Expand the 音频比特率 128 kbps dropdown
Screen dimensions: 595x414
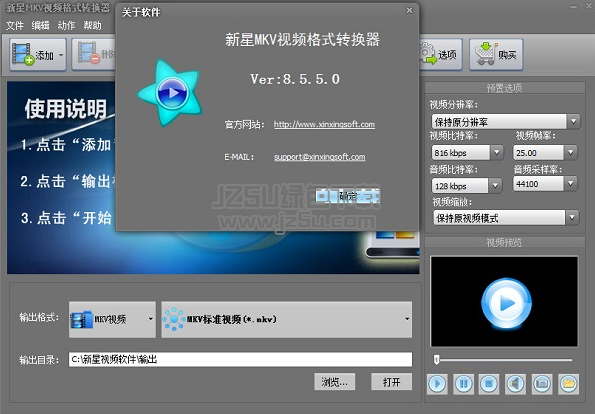(x=495, y=186)
